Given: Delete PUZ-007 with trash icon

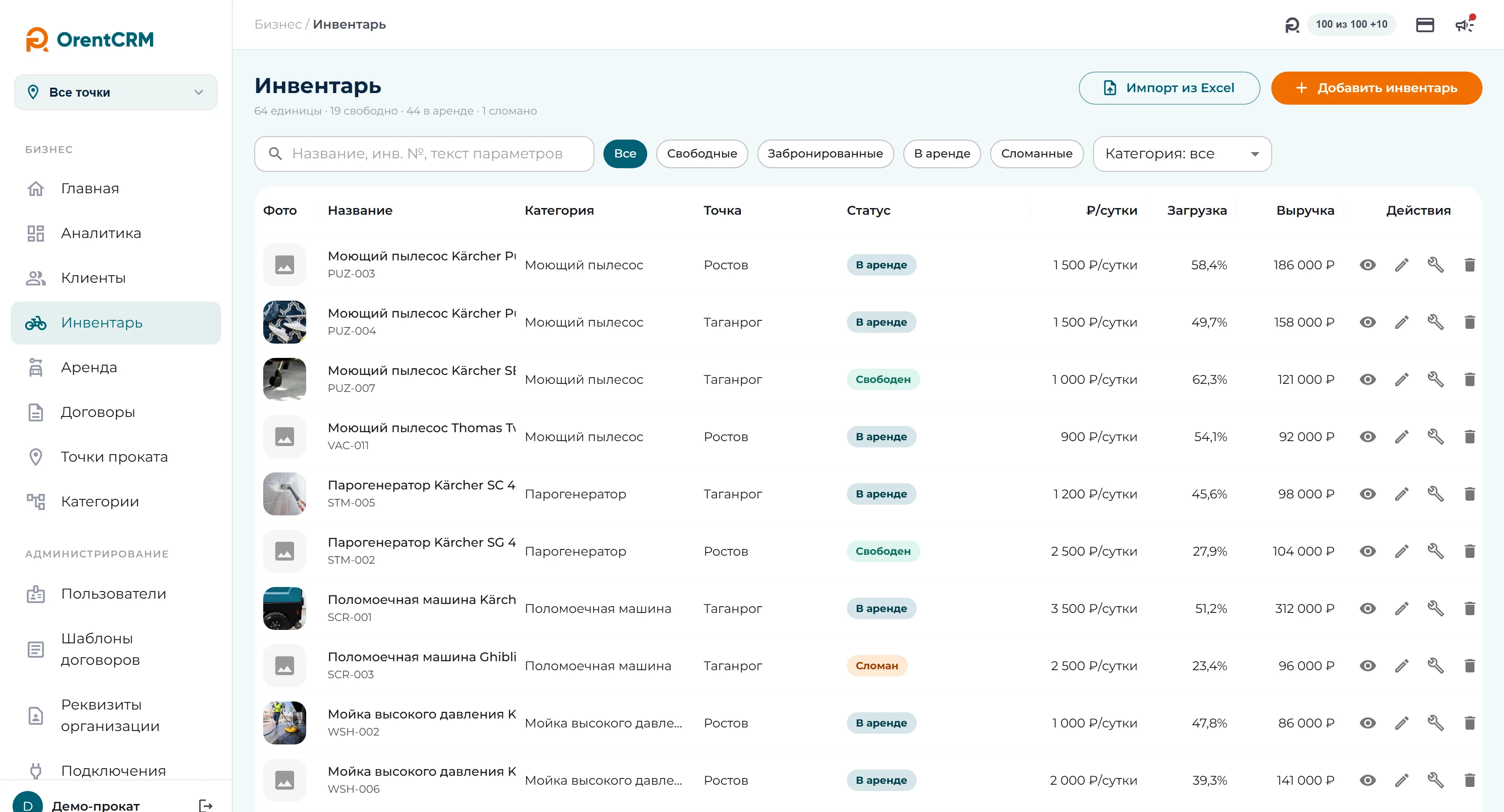Looking at the screenshot, I should tap(1470, 379).
